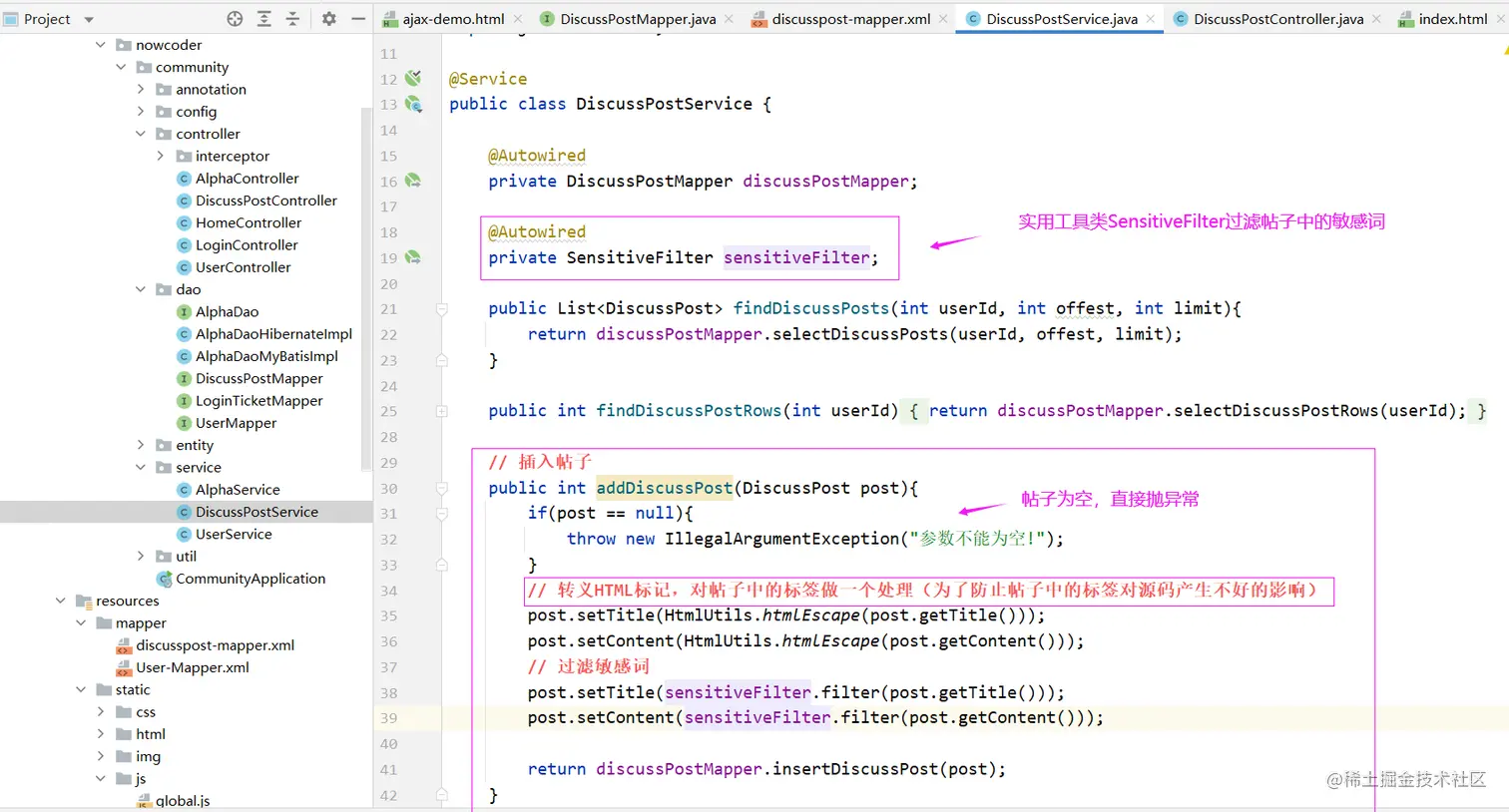Select UserController in project tree
This screenshot has height=812, width=1509.
243,267
